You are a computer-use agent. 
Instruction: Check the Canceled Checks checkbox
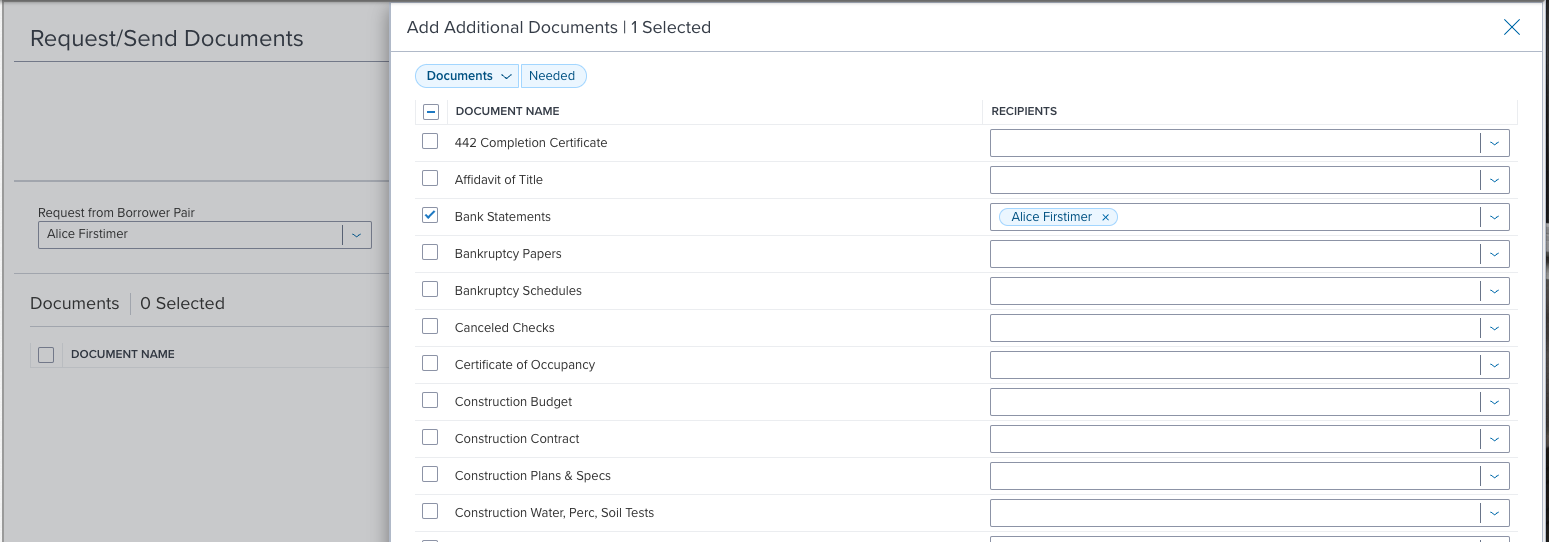[430, 327]
